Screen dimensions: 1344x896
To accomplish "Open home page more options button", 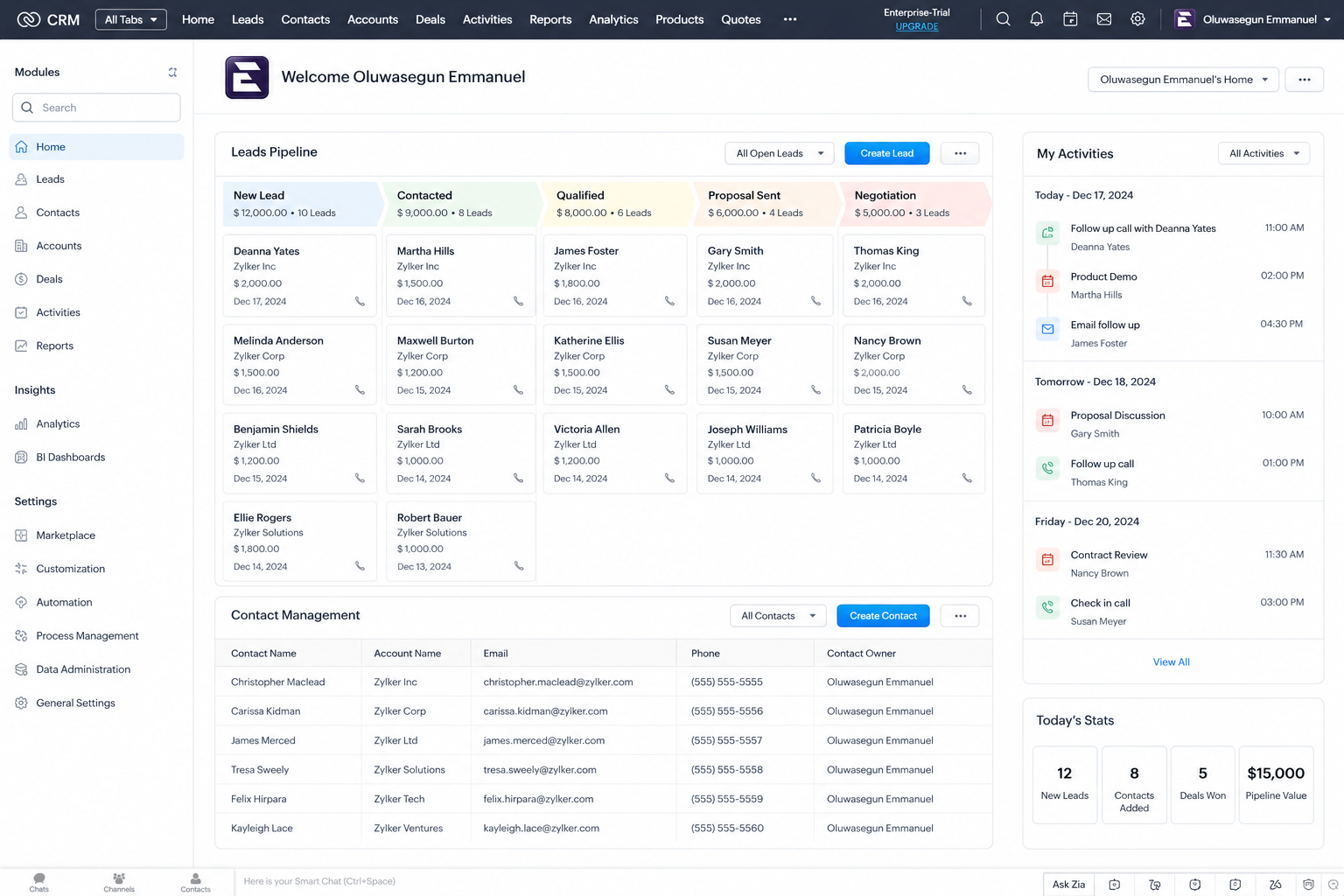I will pos(1304,80).
